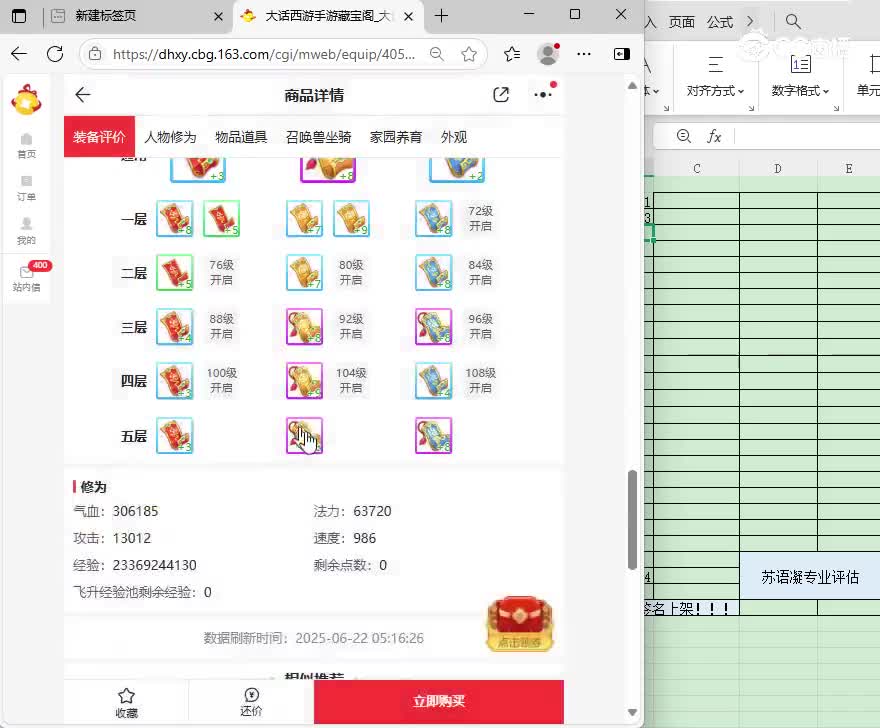Click the scrollbar down arrow
Image resolution: width=880 pixels, height=728 pixels.
point(632,712)
